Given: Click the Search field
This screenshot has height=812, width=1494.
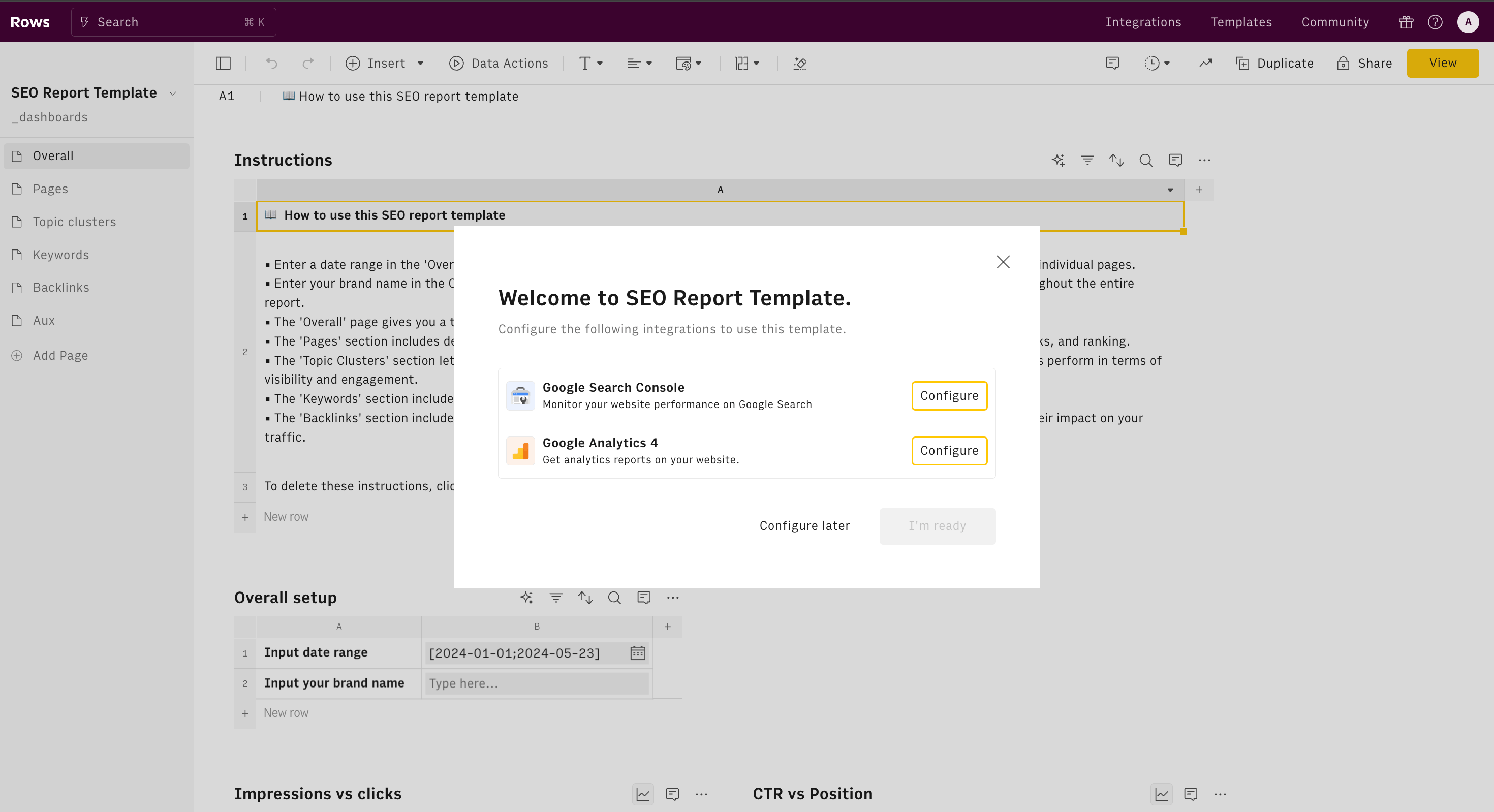Looking at the screenshot, I should click(173, 22).
